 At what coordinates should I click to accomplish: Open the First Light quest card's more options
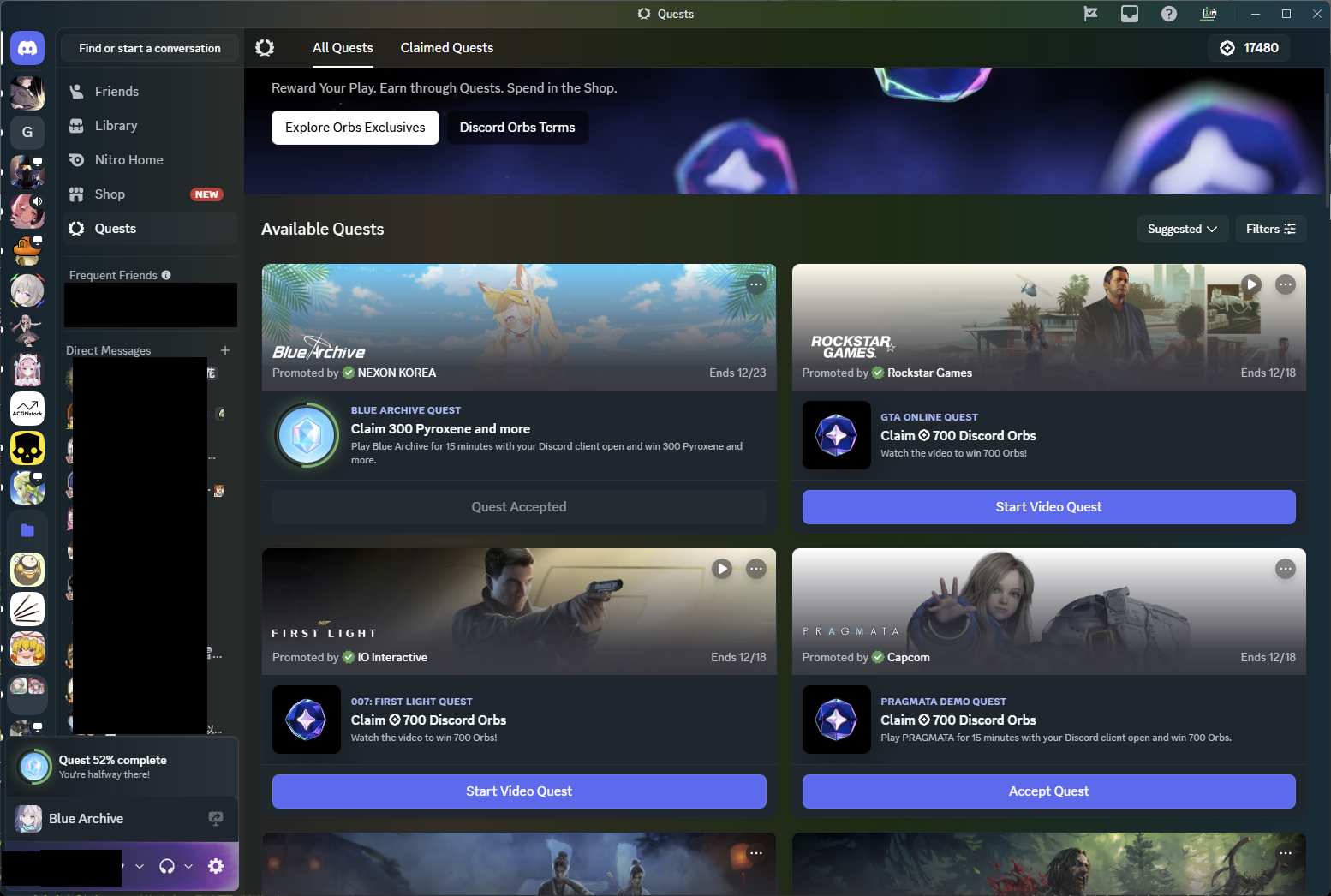[x=756, y=569]
